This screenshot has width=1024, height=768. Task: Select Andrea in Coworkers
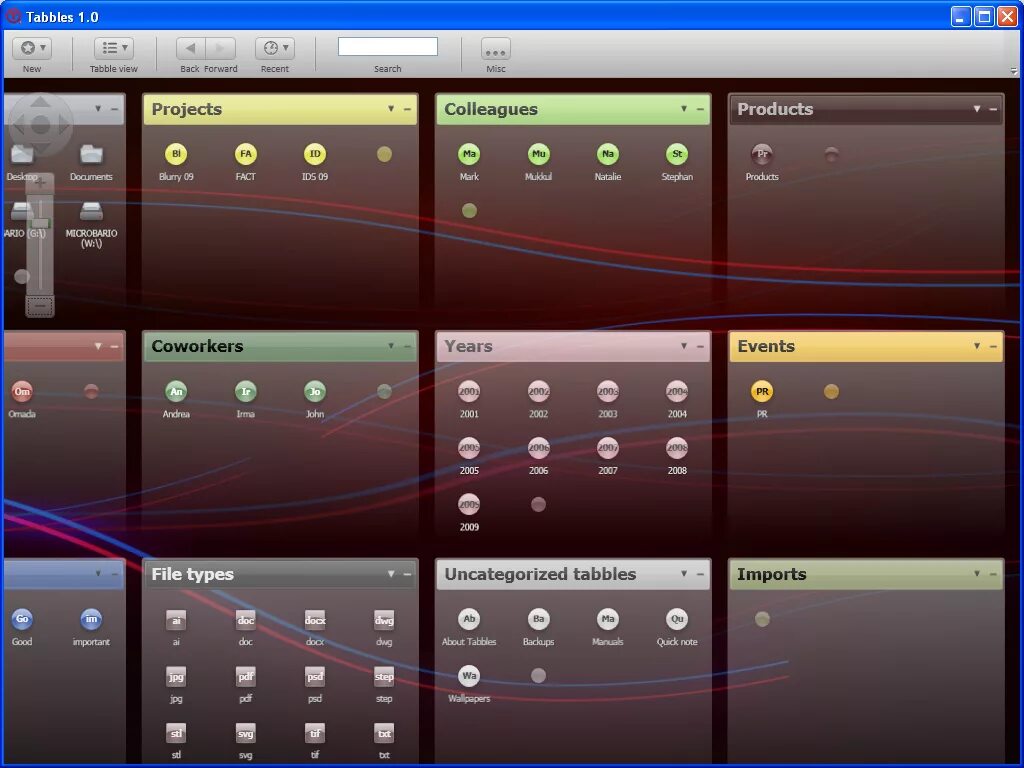point(176,392)
